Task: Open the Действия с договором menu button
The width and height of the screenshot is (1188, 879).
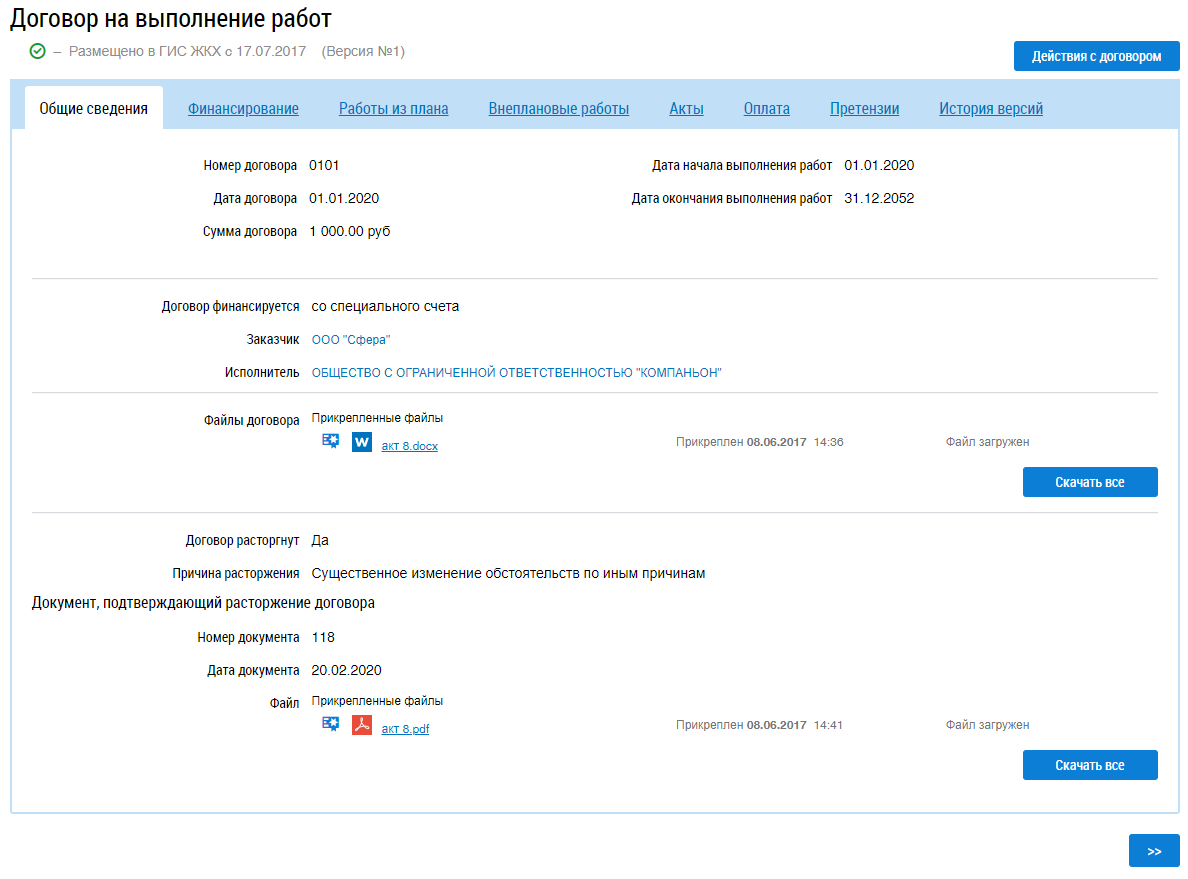Action: [1096, 56]
